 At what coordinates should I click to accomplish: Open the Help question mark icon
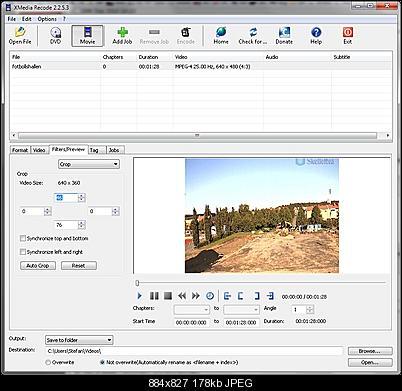(x=316, y=36)
